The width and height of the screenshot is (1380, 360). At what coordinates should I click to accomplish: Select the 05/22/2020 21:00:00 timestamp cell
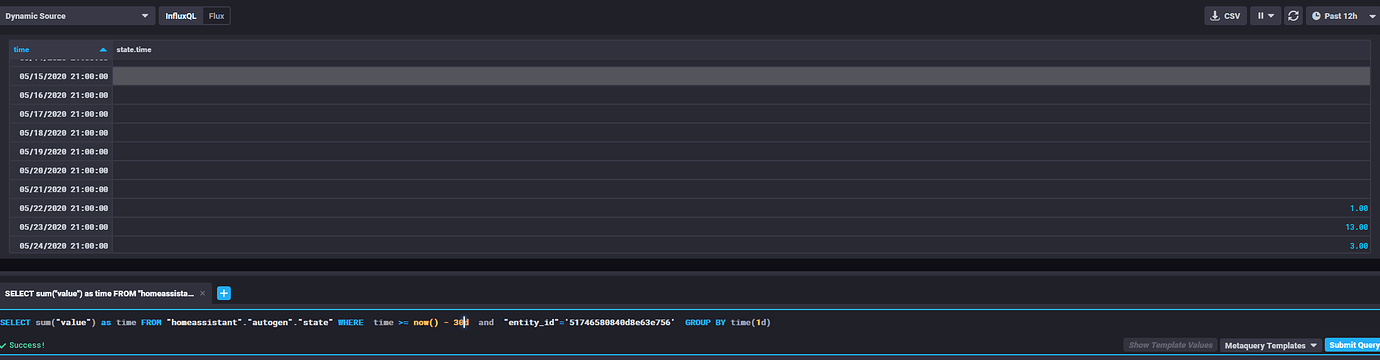pos(61,208)
